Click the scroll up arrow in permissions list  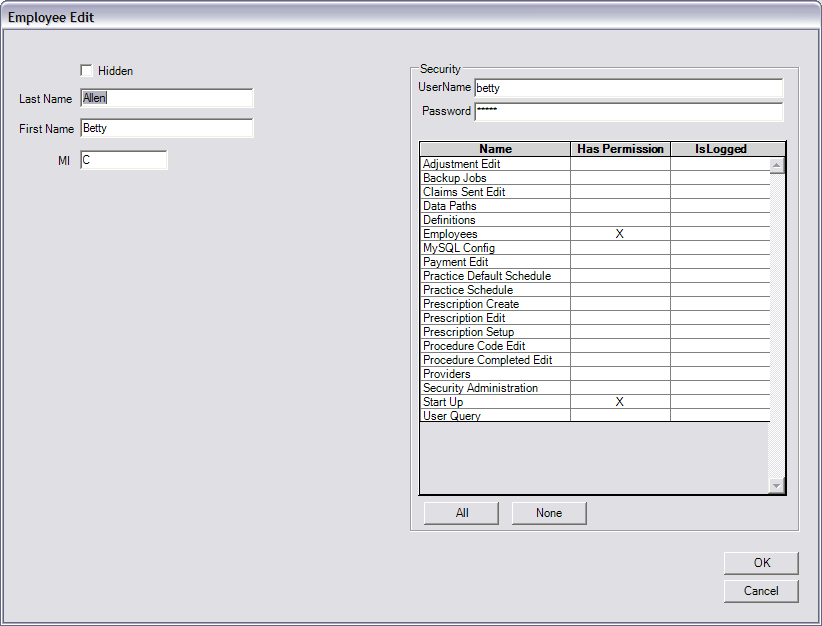click(x=776, y=166)
